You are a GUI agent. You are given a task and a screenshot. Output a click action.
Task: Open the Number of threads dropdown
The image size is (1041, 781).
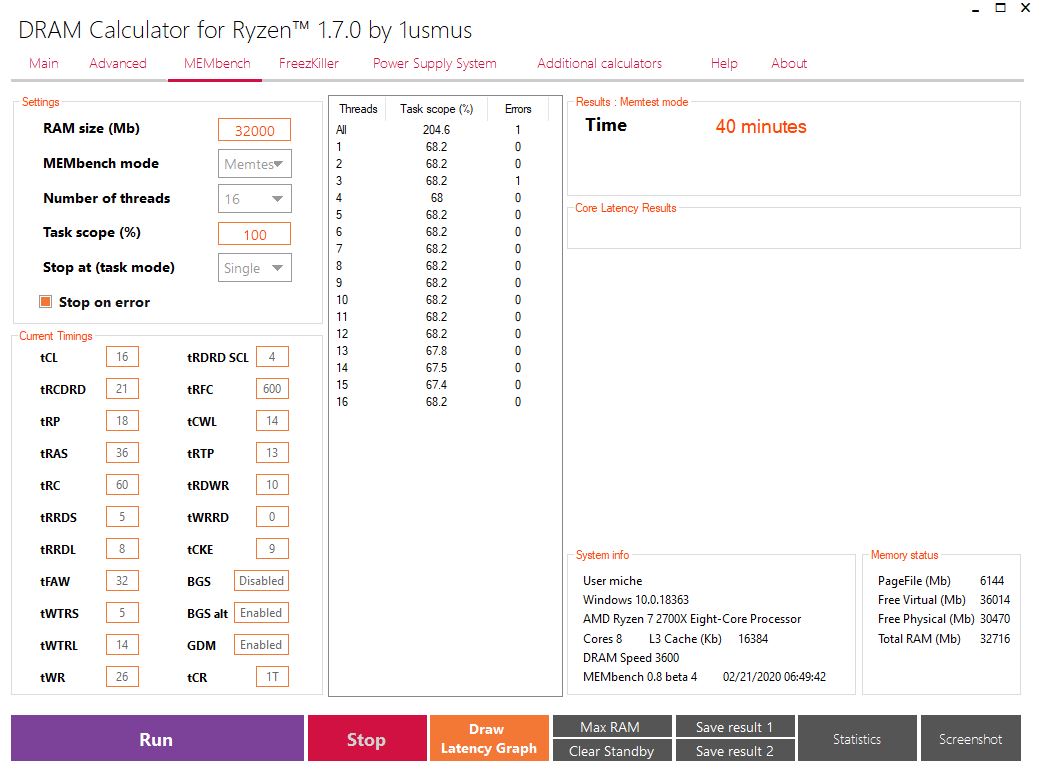254,199
